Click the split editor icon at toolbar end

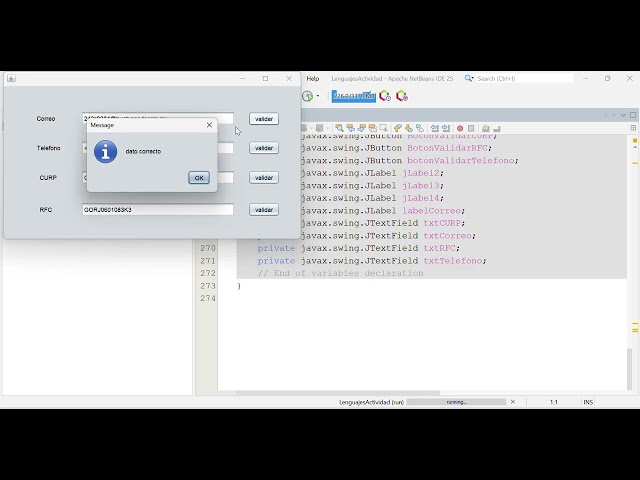[633, 128]
